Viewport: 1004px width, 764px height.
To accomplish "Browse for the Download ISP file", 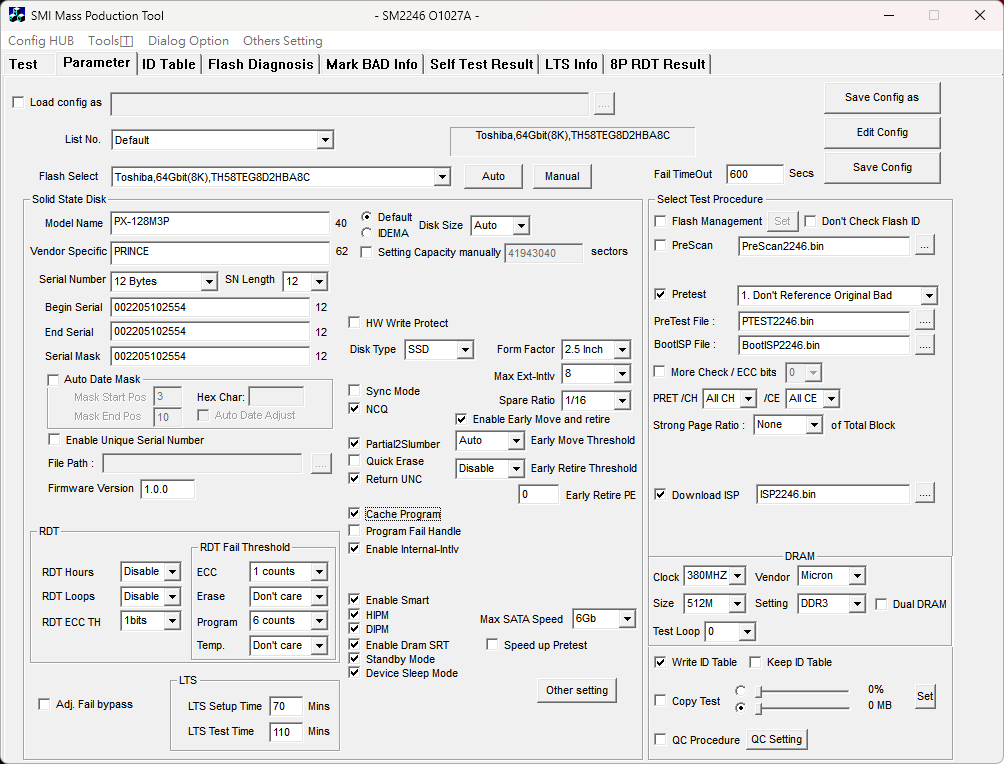I will pyautogui.click(x=925, y=494).
